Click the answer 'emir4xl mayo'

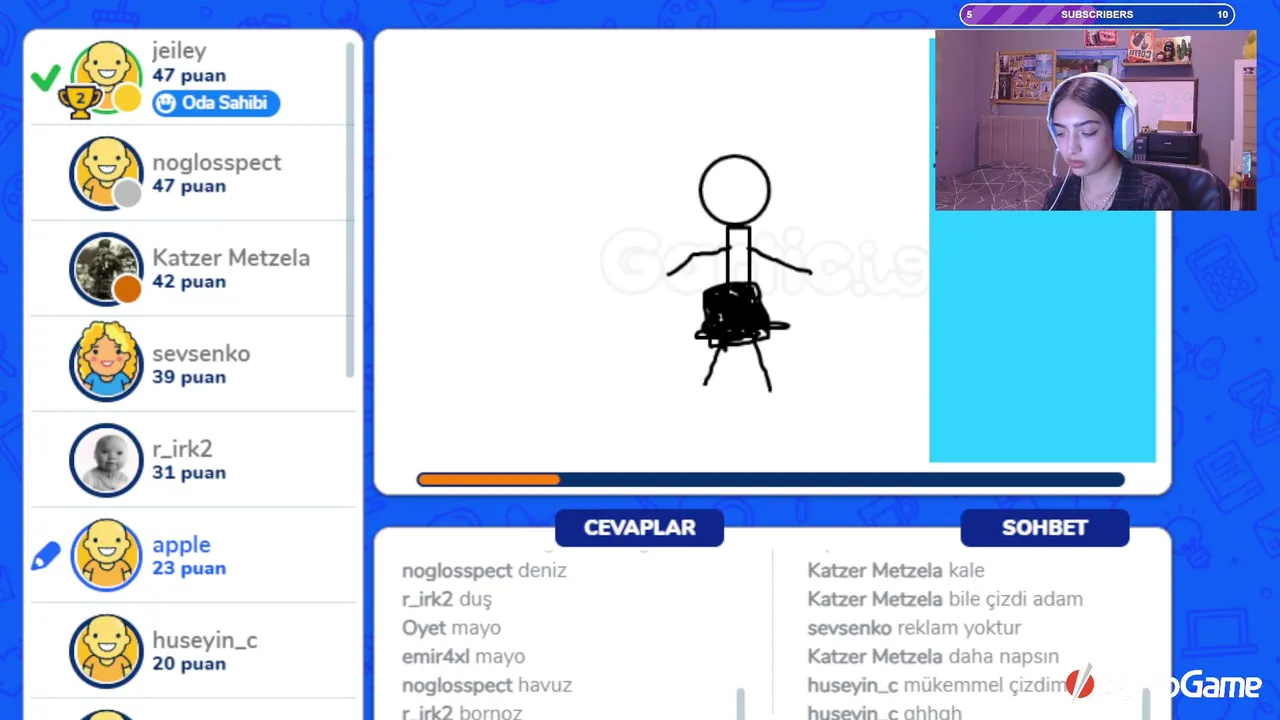coord(463,657)
